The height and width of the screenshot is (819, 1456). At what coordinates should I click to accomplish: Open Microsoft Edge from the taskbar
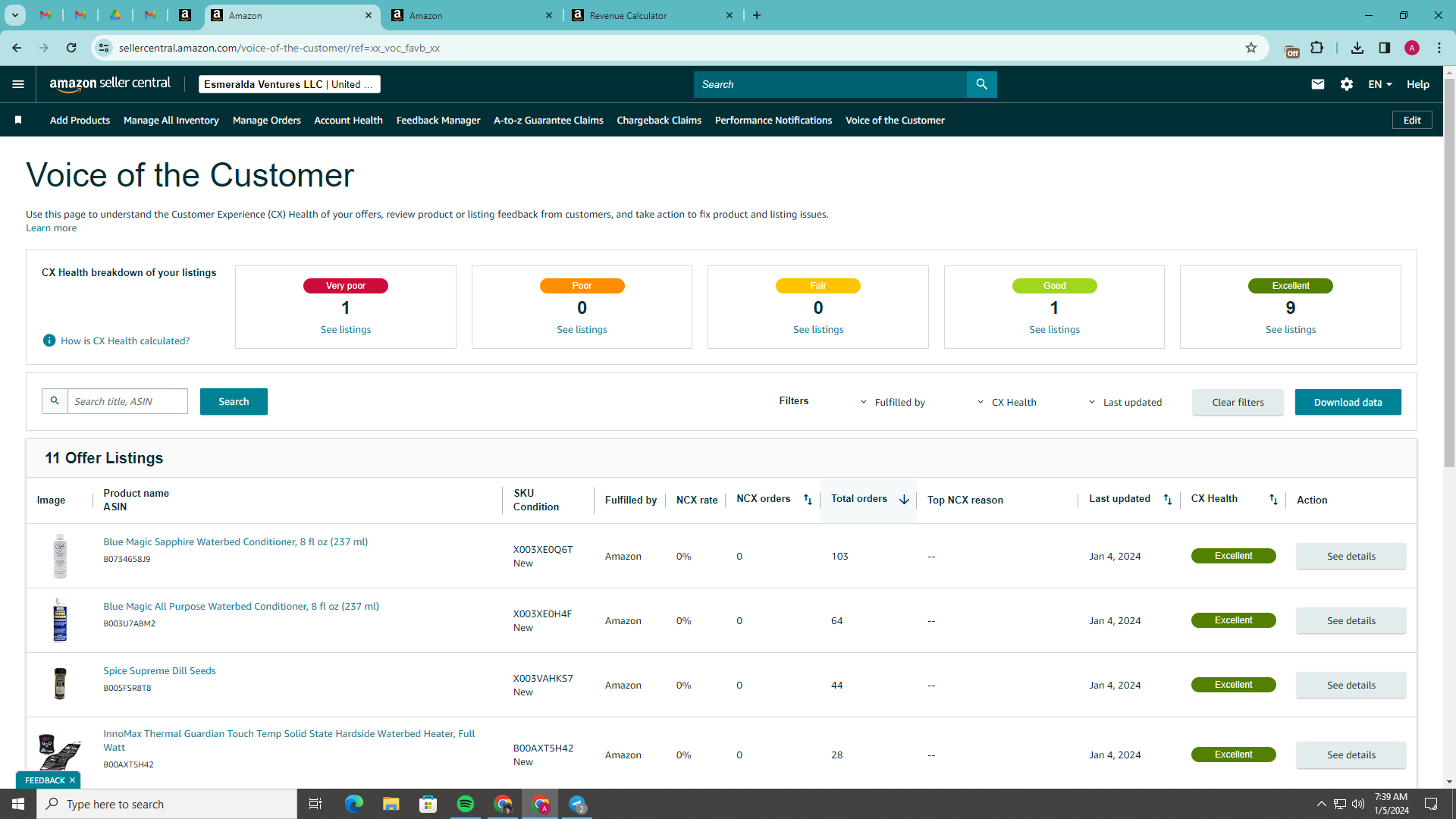point(353,804)
